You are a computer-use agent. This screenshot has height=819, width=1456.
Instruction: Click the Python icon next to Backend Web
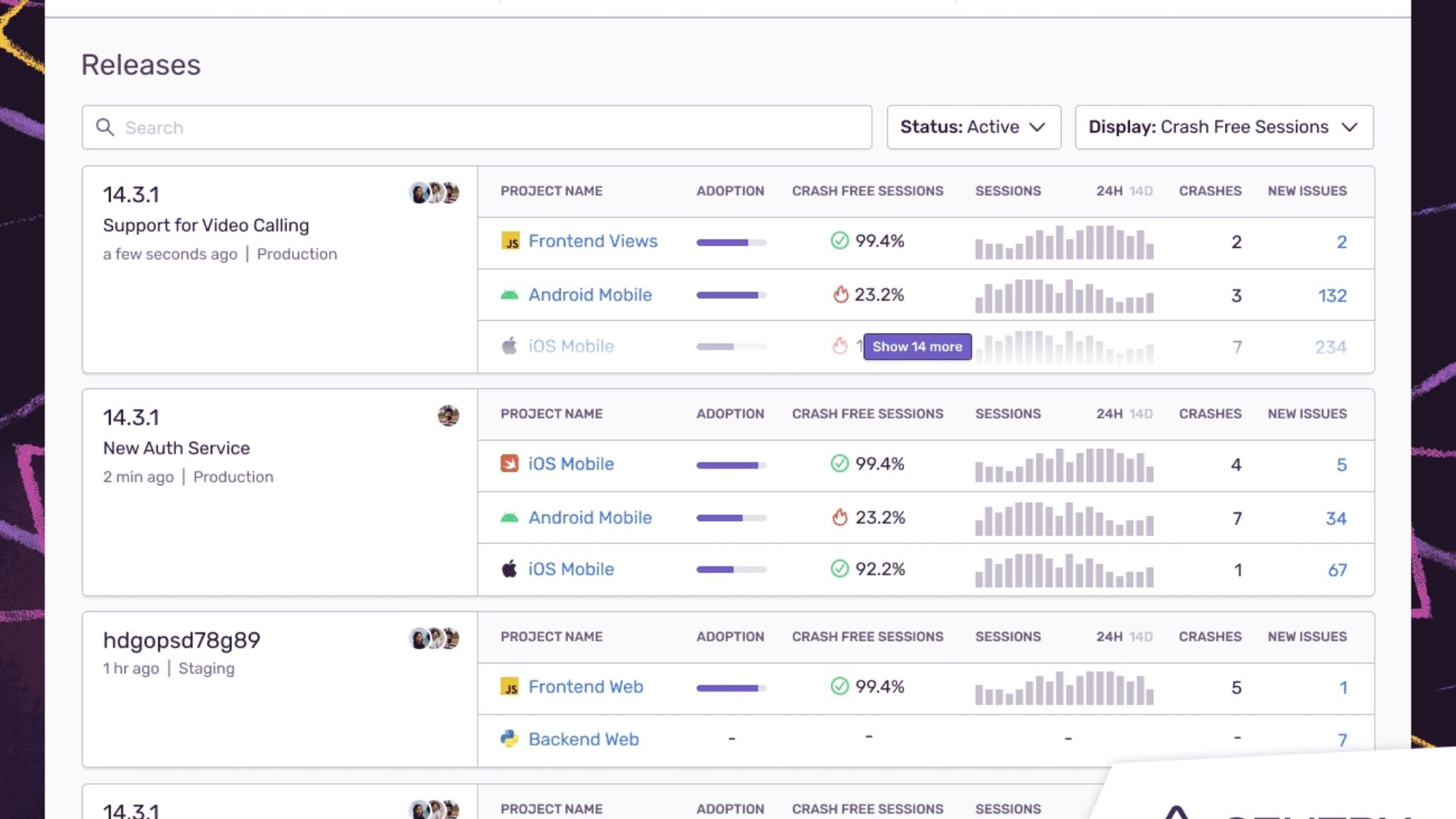pos(510,739)
